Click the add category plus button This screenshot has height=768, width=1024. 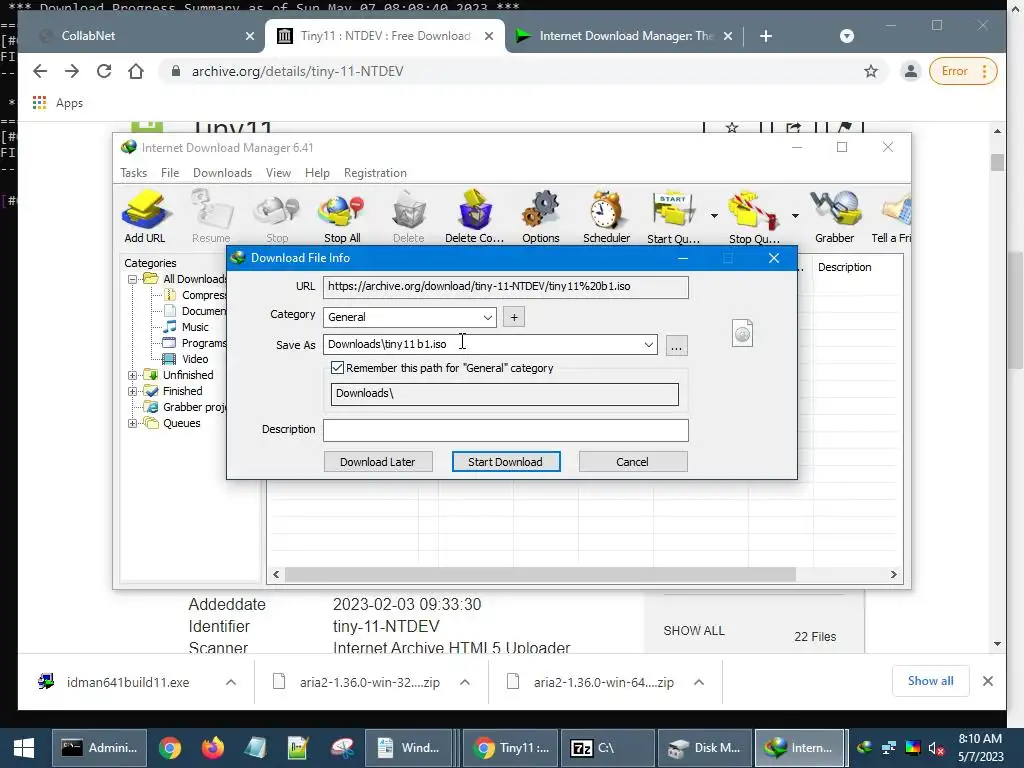(x=514, y=317)
